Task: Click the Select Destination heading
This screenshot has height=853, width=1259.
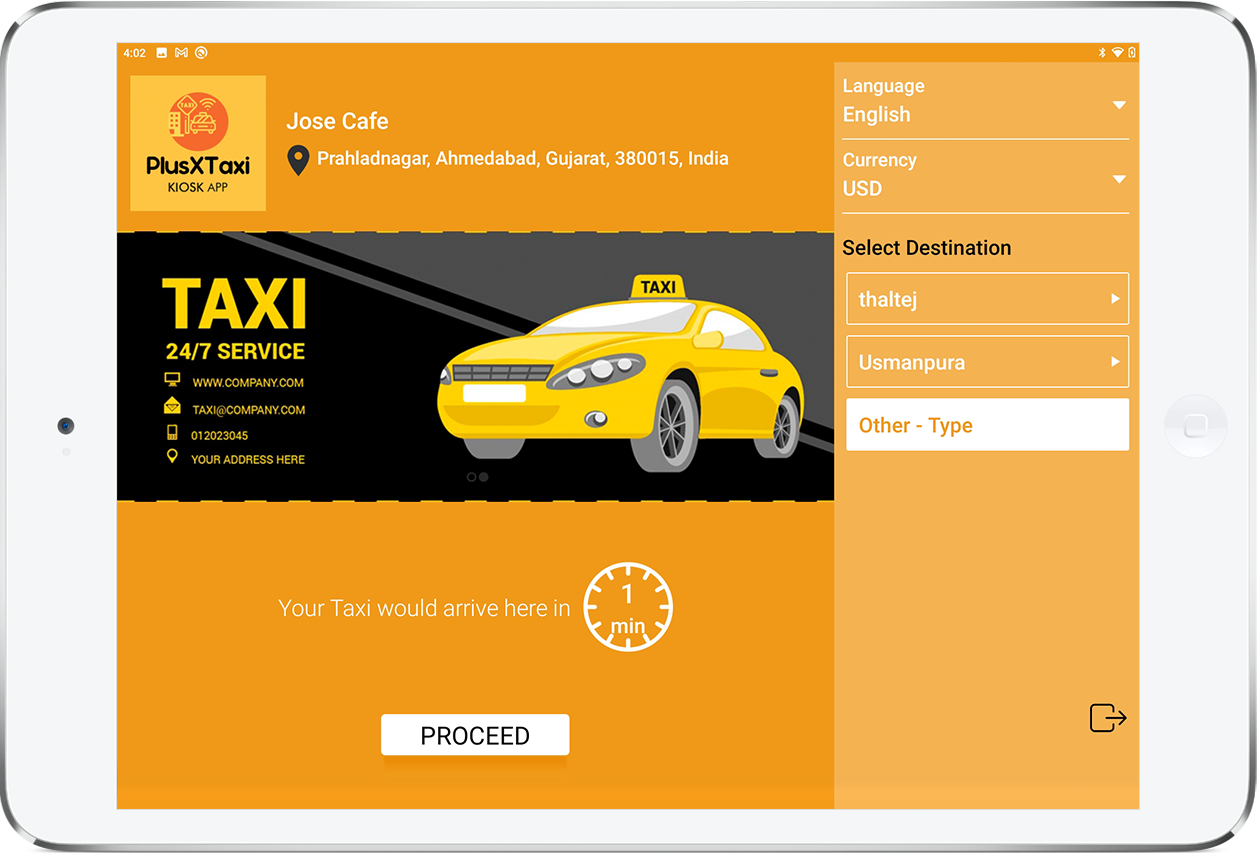Action: click(927, 248)
